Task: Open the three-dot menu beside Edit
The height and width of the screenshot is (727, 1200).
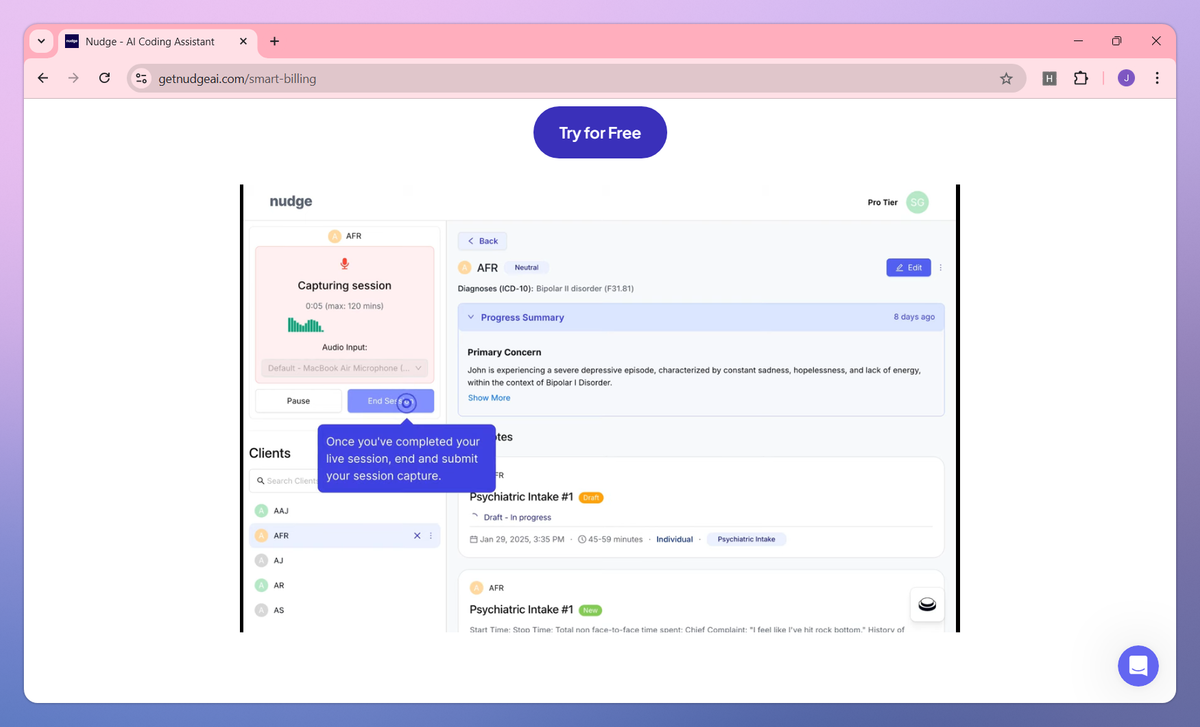Action: 940,268
